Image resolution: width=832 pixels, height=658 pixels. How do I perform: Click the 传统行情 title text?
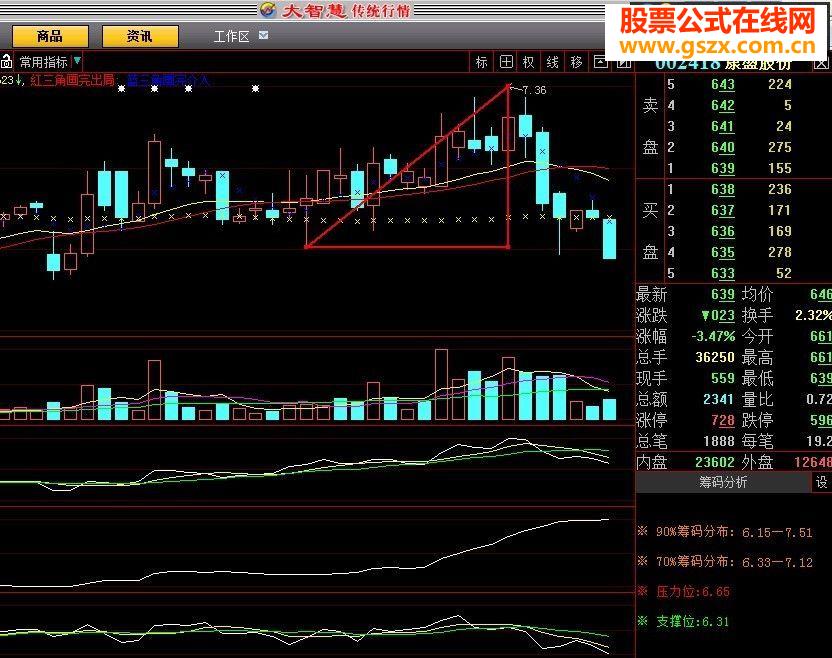(380, 10)
